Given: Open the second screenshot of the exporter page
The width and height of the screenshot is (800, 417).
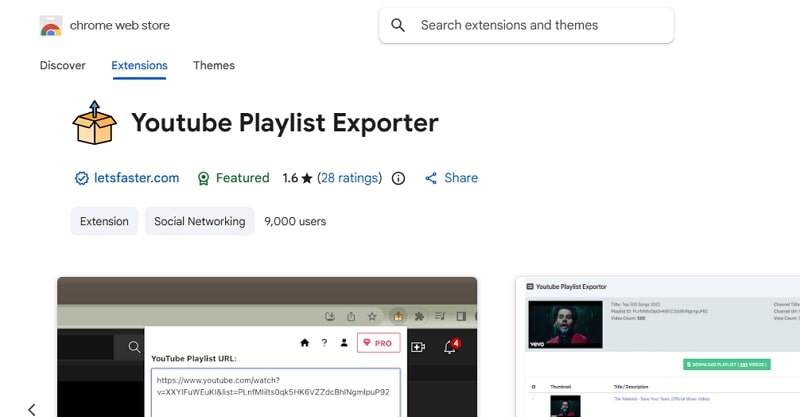Looking at the screenshot, I should 658,347.
